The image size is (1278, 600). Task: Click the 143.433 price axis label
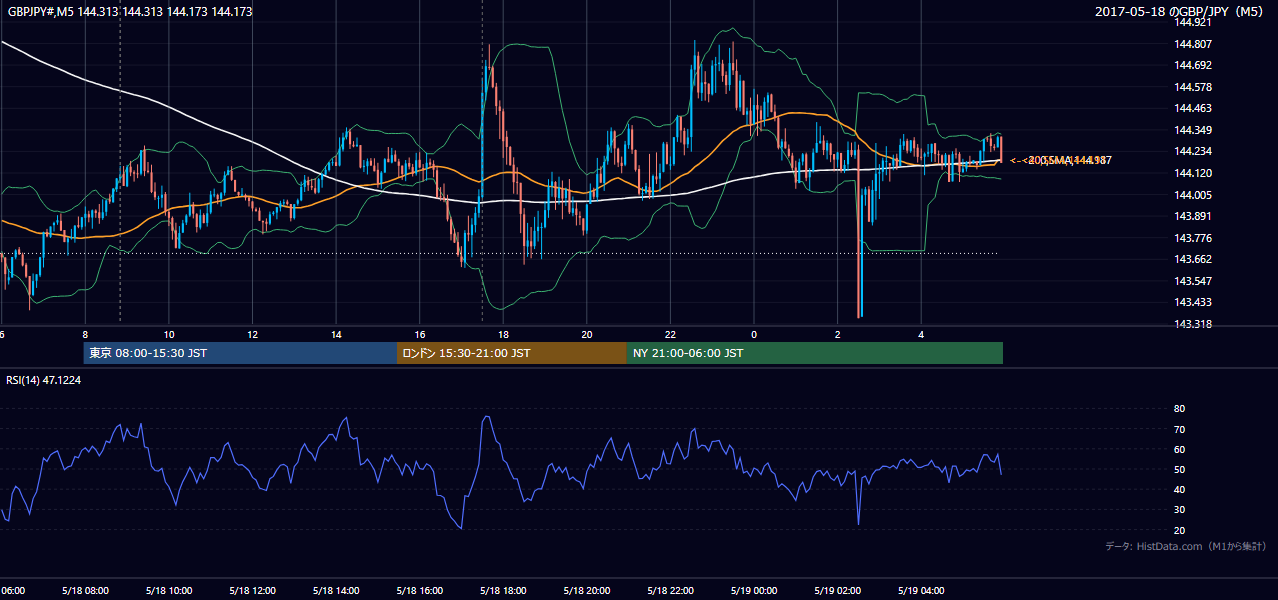pyautogui.click(x=1194, y=302)
